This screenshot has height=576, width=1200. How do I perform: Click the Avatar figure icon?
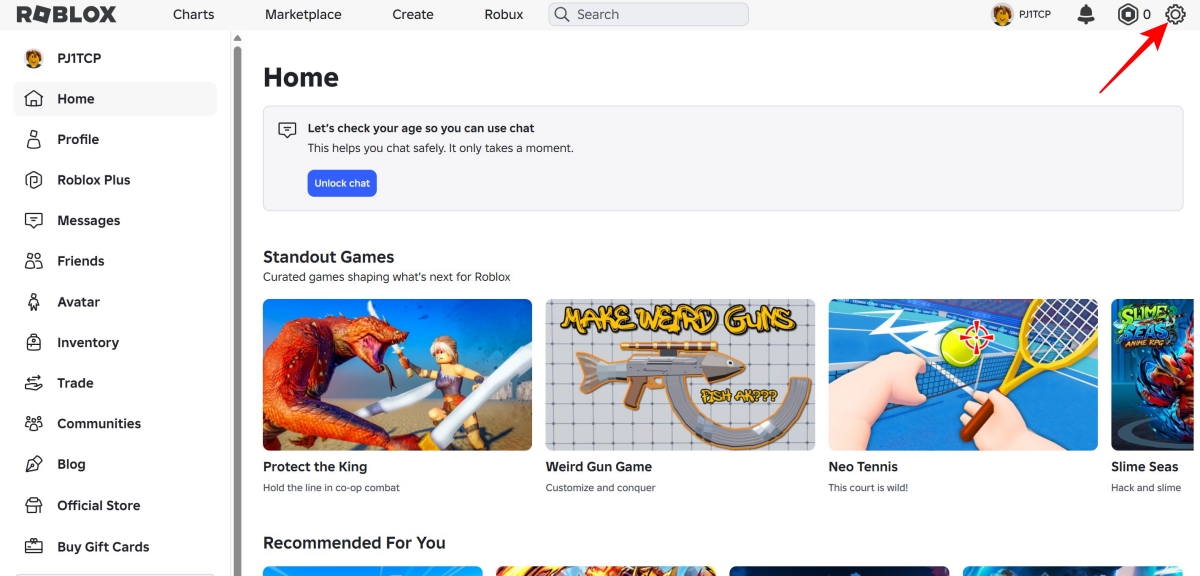click(x=34, y=302)
